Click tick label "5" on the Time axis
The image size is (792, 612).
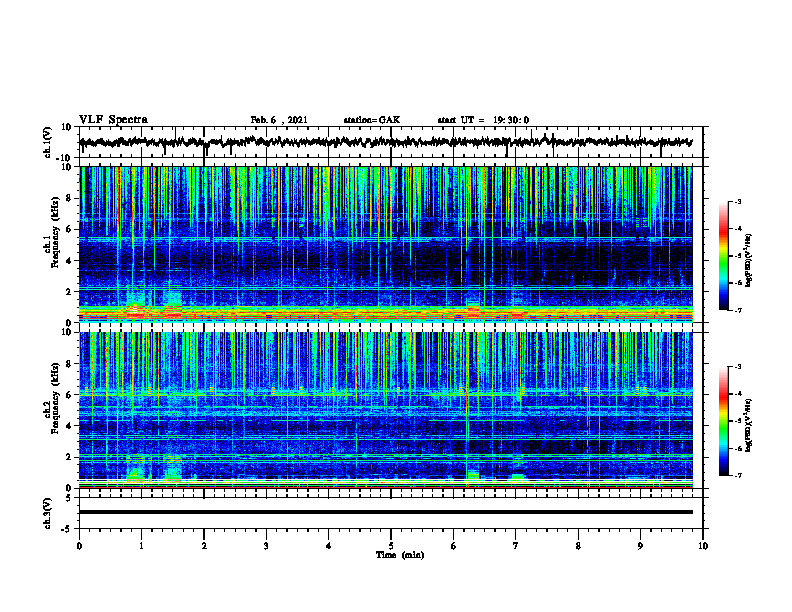[x=391, y=546]
